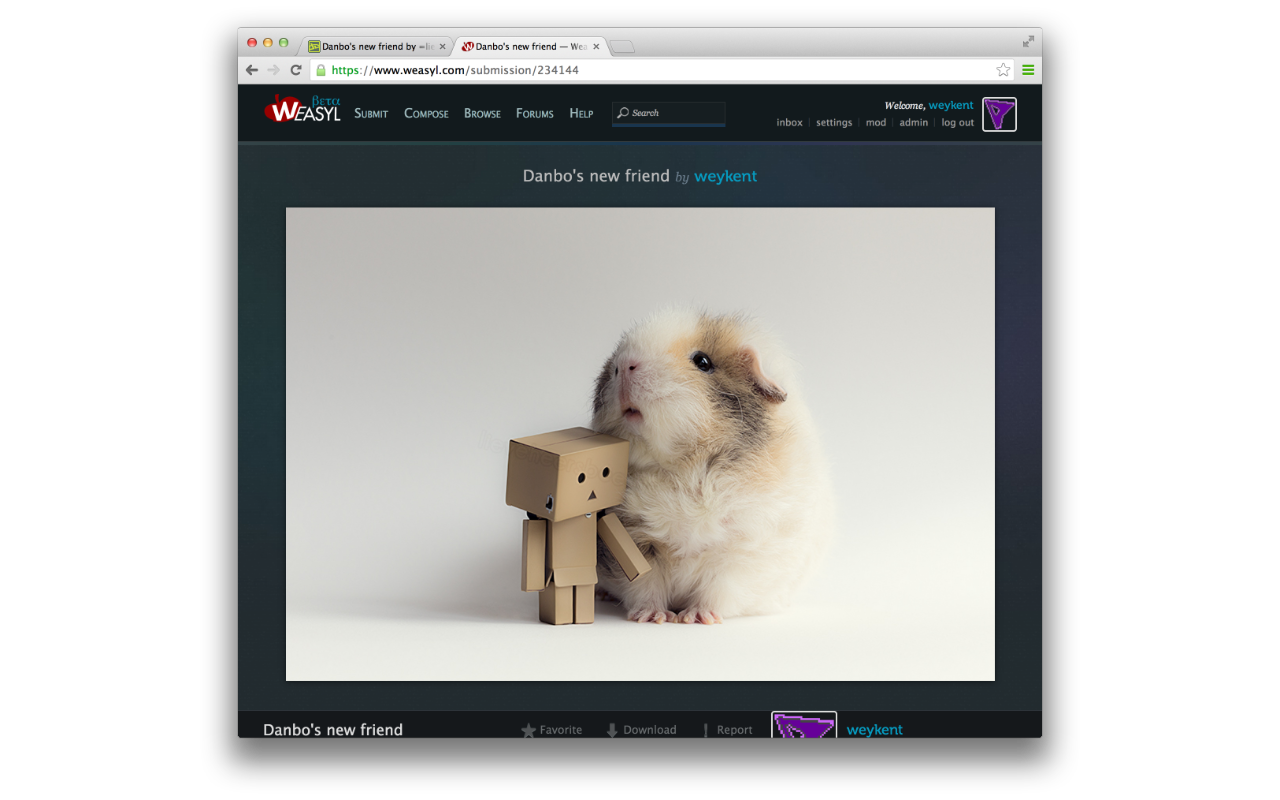
Task: Click weykent in the Welcome message
Action: click(951, 105)
